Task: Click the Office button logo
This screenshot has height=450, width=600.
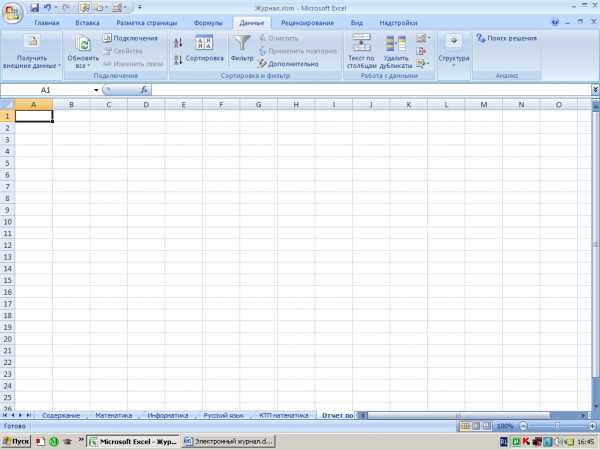Action: (13, 10)
